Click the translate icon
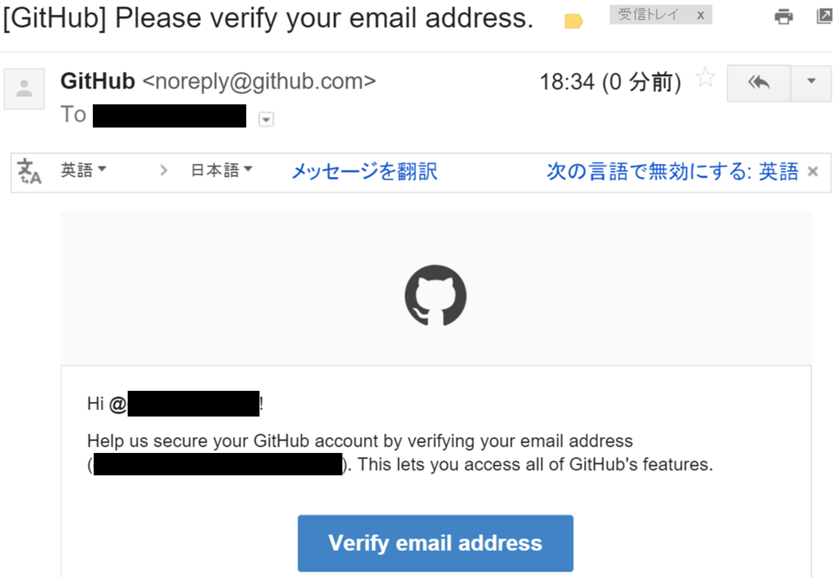The width and height of the screenshot is (834, 578). [29, 171]
